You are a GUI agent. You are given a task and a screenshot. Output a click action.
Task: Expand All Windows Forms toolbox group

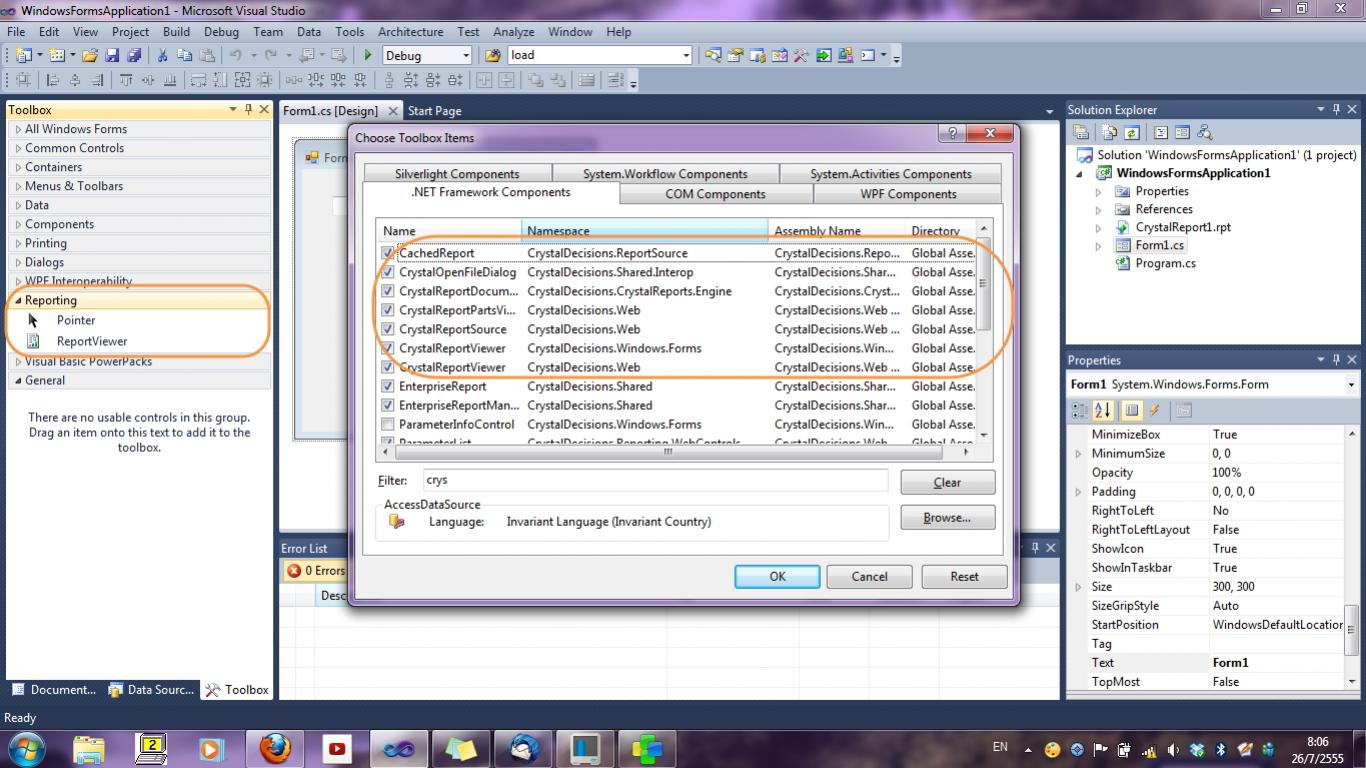click(17, 129)
